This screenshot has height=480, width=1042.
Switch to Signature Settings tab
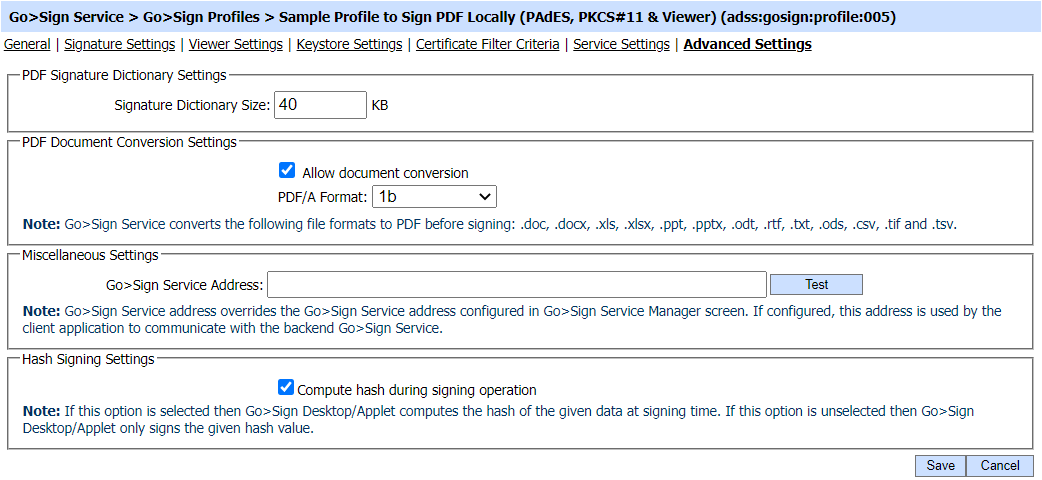(x=119, y=44)
